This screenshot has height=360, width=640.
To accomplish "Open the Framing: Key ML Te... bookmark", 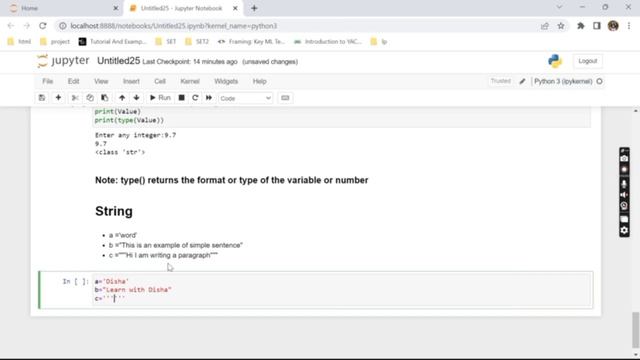I will (x=251, y=42).
